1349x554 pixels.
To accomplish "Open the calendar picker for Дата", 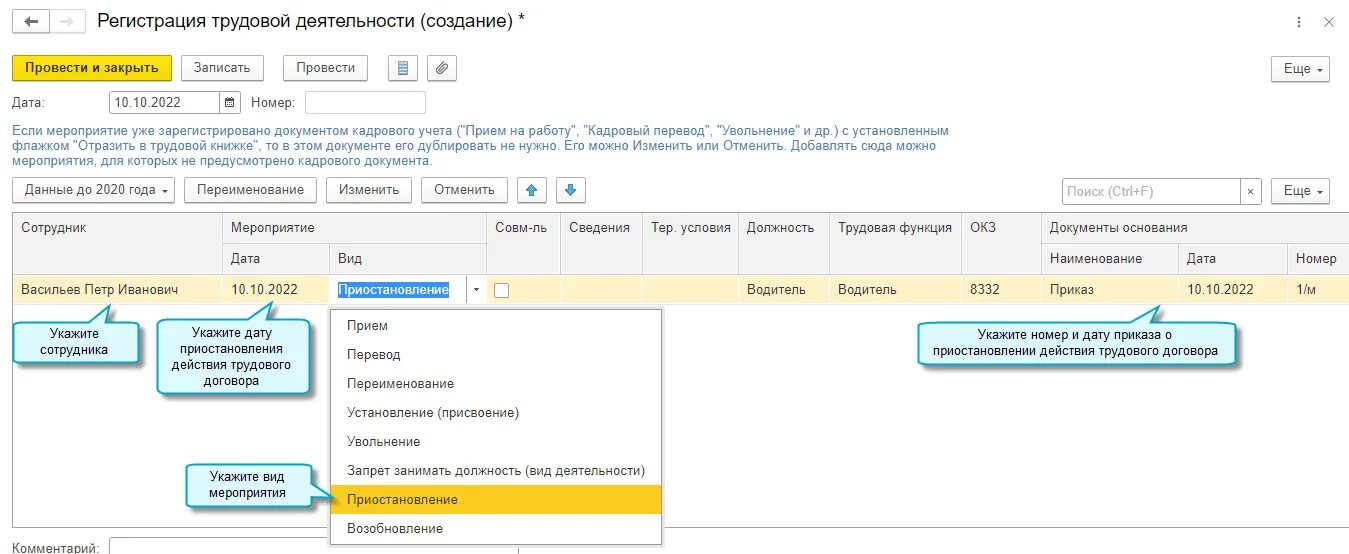I will [x=231, y=102].
